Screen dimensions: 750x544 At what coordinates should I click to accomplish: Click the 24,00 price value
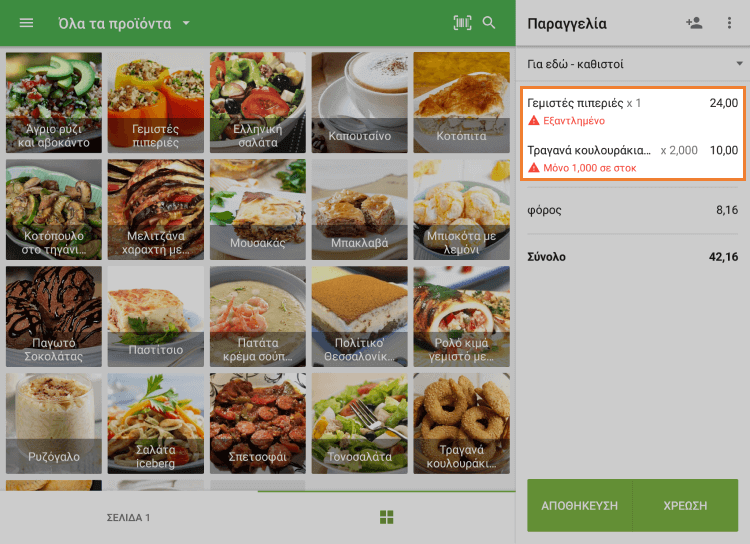[x=724, y=103]
